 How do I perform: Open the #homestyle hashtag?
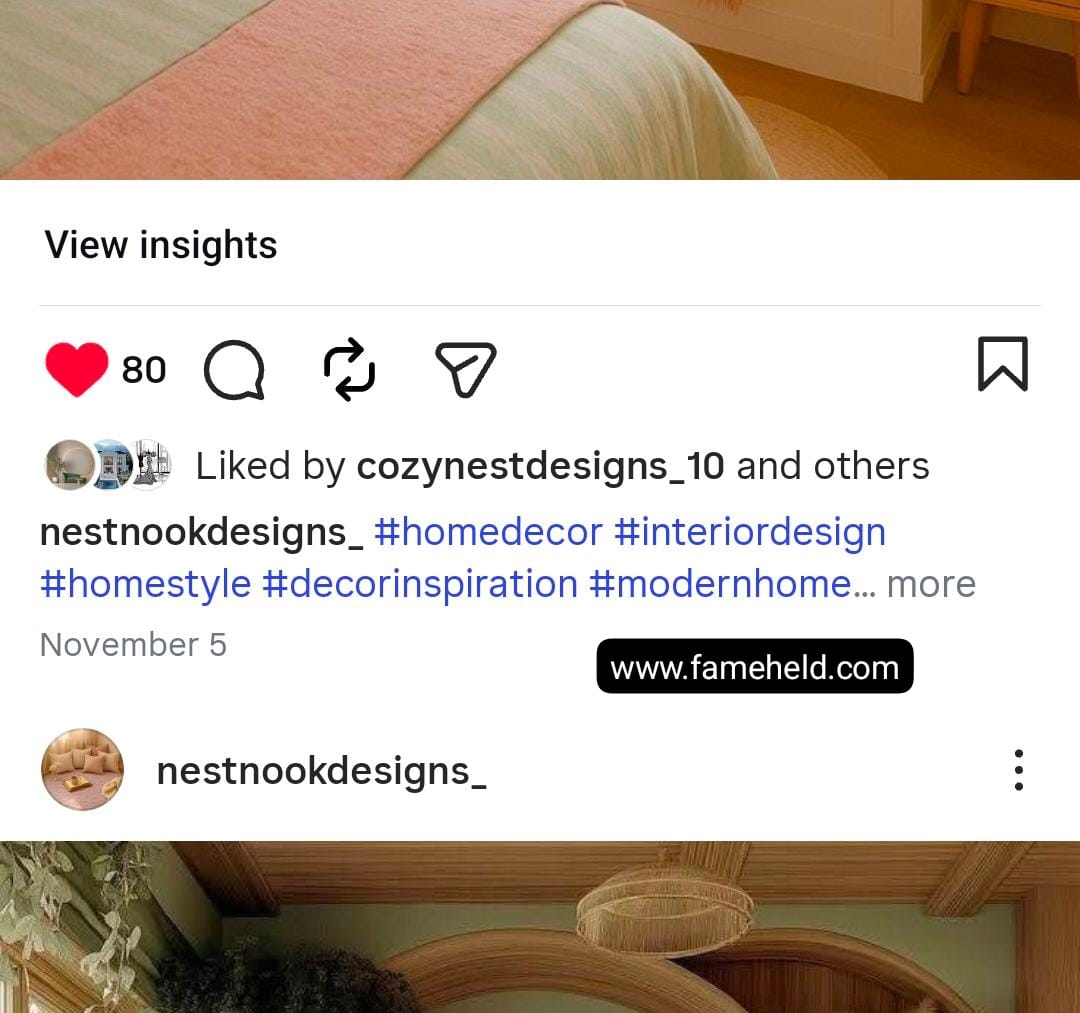point(145,585)
